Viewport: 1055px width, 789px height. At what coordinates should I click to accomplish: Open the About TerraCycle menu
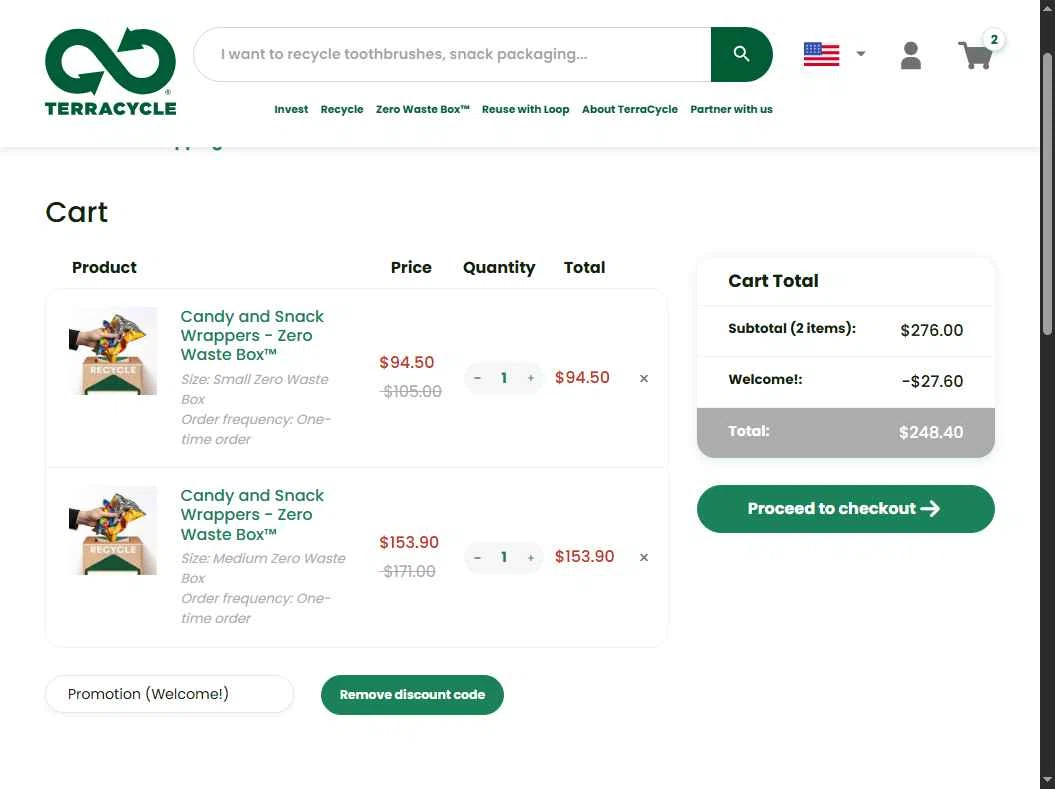coord(630,109)
